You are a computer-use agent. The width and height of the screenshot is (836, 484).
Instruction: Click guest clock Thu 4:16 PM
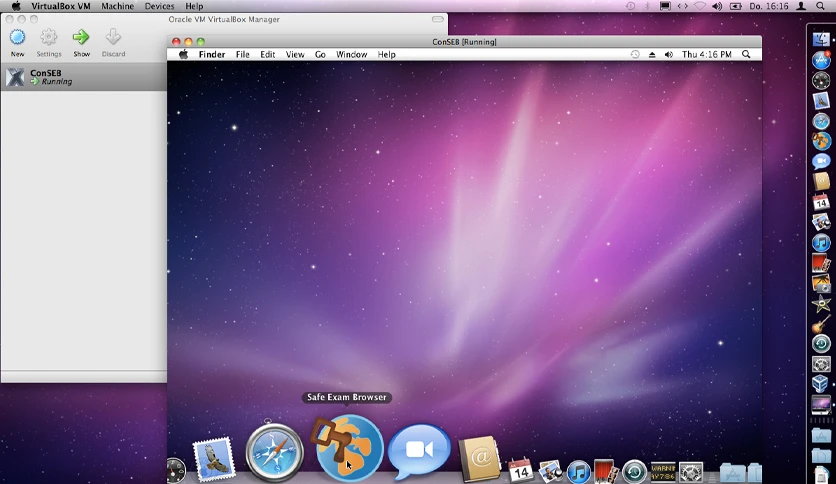pos(706,54)
